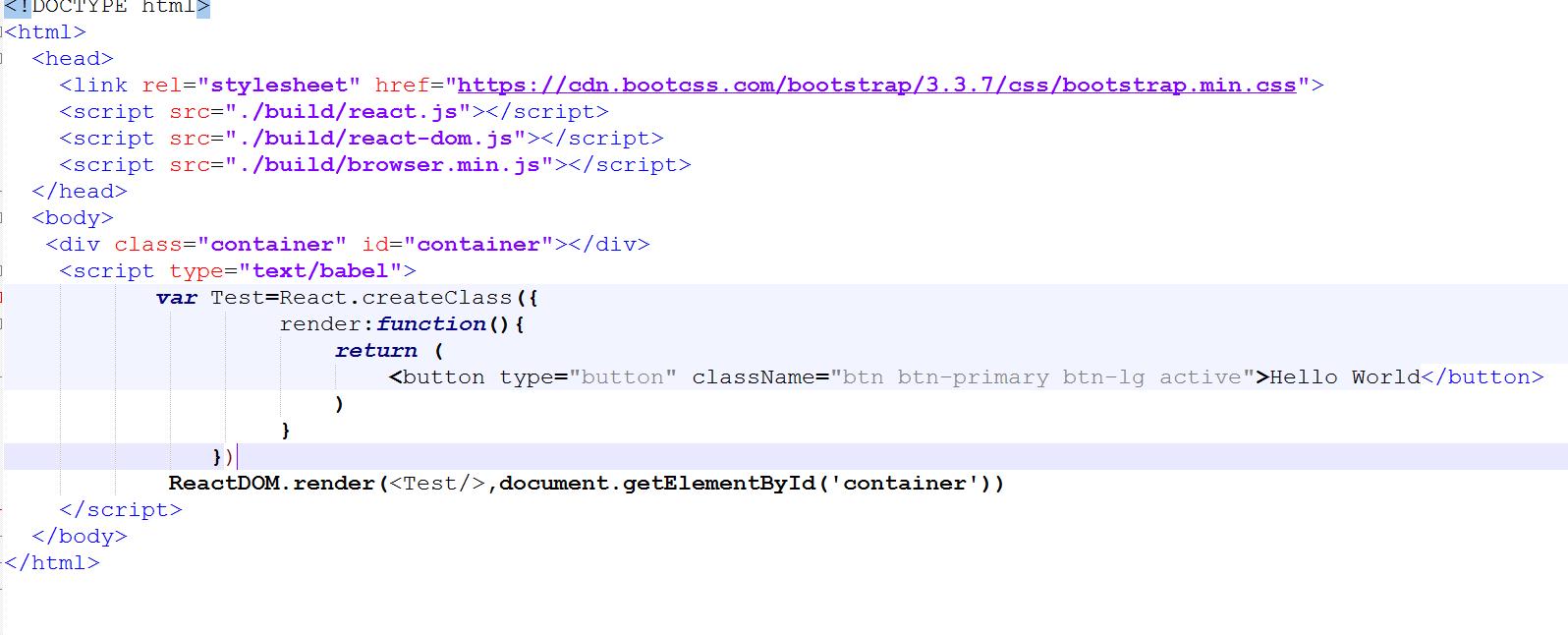Click the ./build/browser.min.js source path
Image resolution: width=1568 pixels, height=635 pixels.
pos(389,165)
